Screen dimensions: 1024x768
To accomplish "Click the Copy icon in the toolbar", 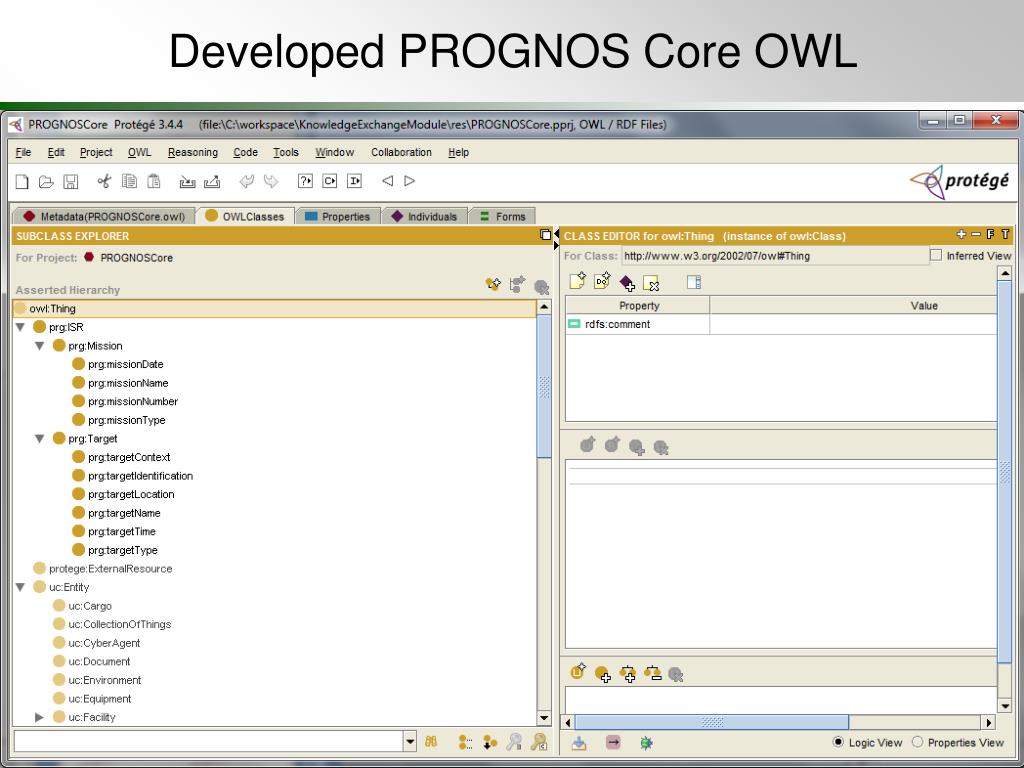I will tap(129, 182).
